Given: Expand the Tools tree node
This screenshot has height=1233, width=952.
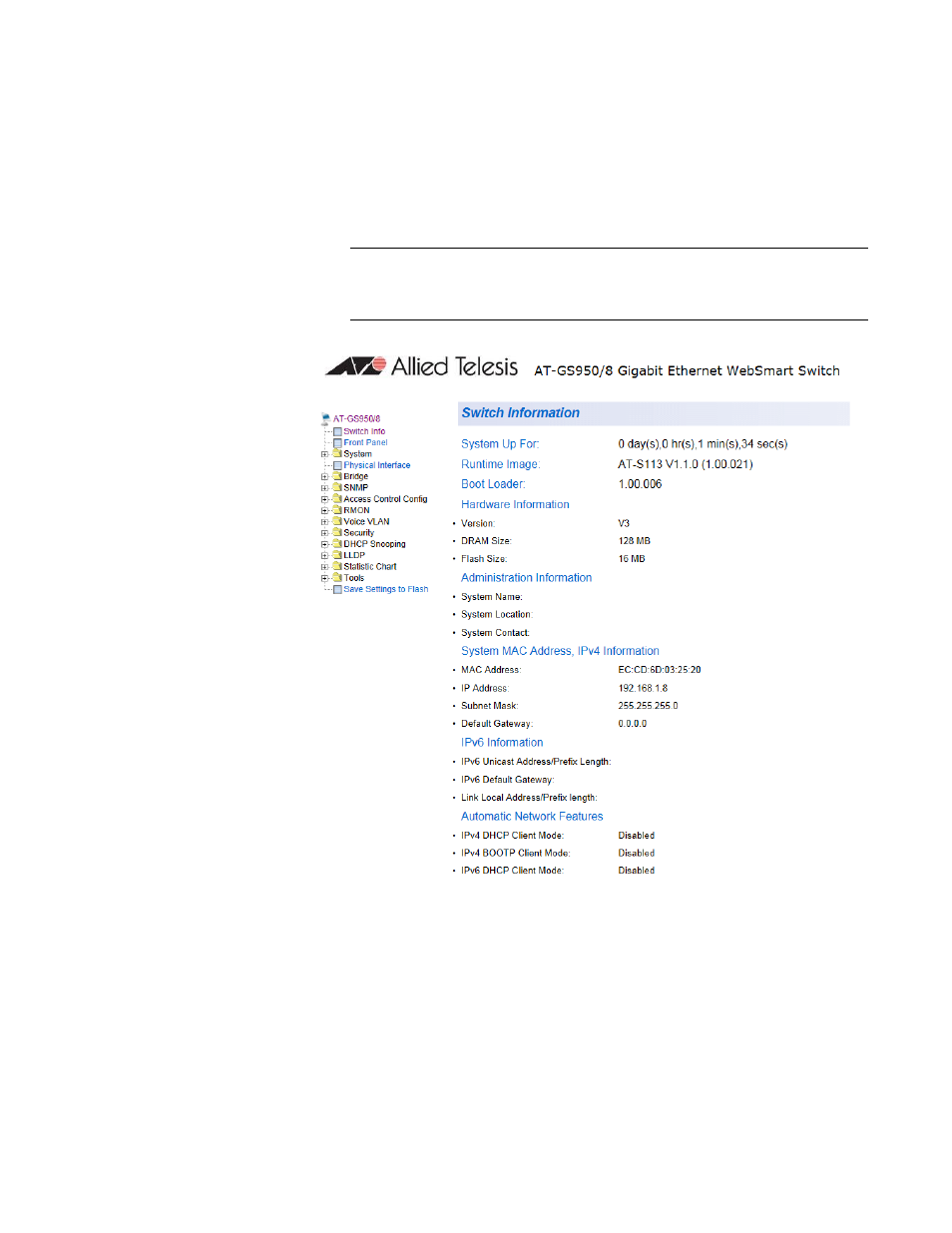Looking at the screenshot, I should click(324, 578).
